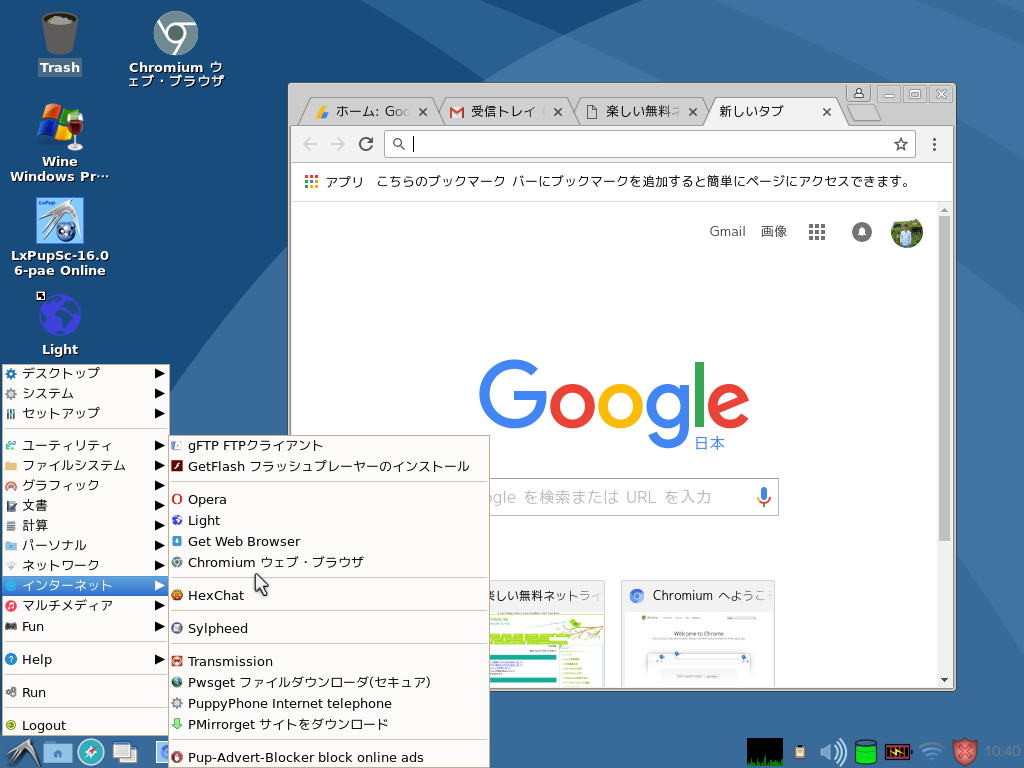
Task: Open the Opera browser from the menu
Action: 205,499
